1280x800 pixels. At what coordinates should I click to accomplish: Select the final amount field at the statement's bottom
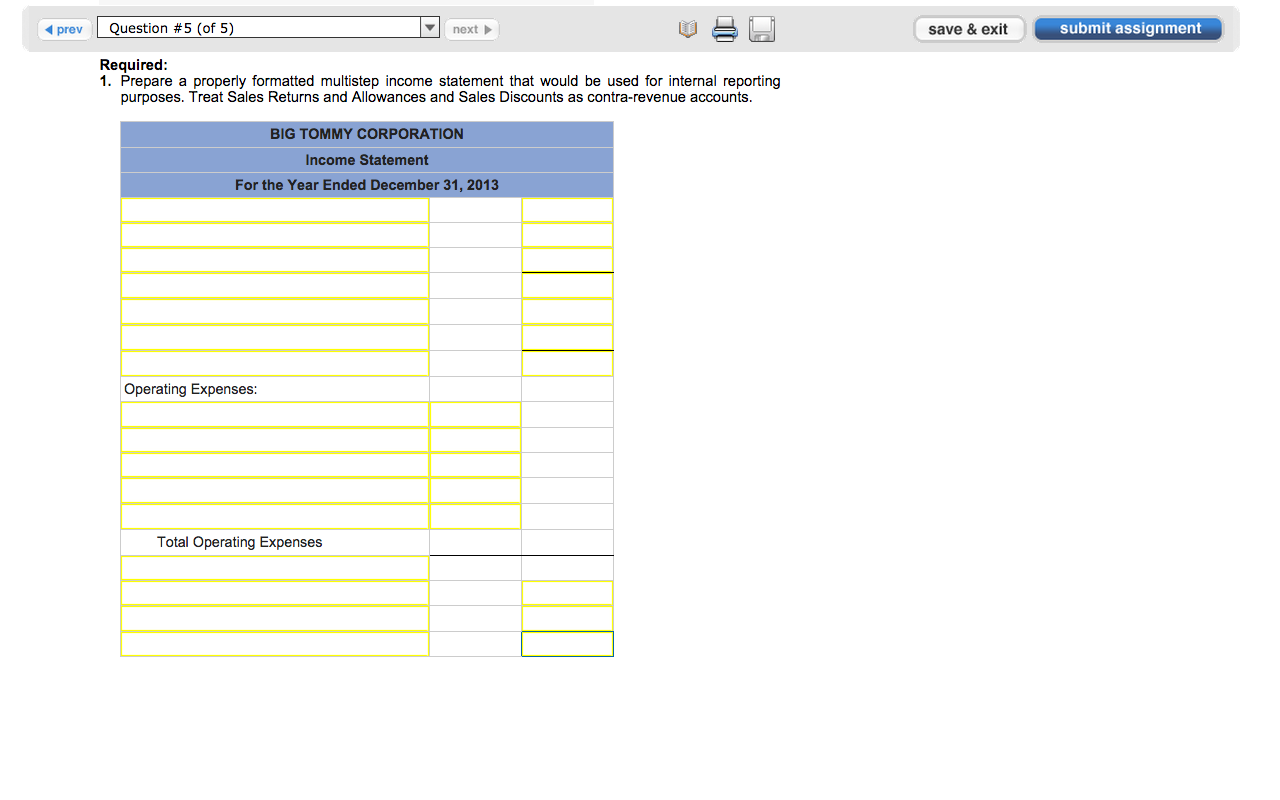[567, 644]
